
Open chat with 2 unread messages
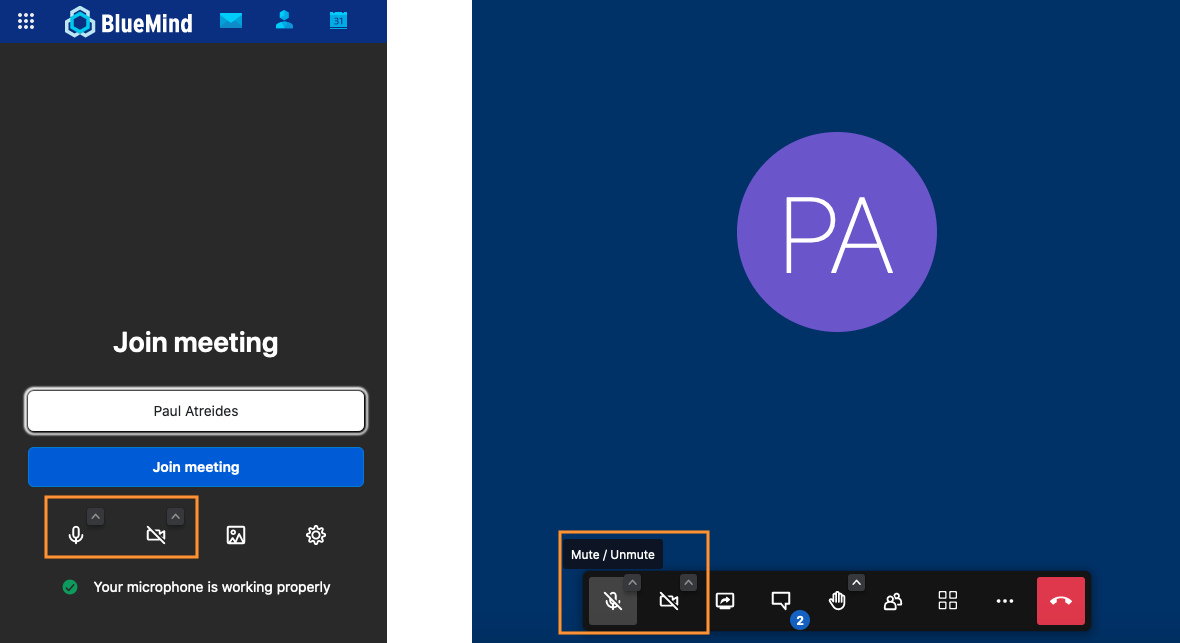click(x=781, y=600)
